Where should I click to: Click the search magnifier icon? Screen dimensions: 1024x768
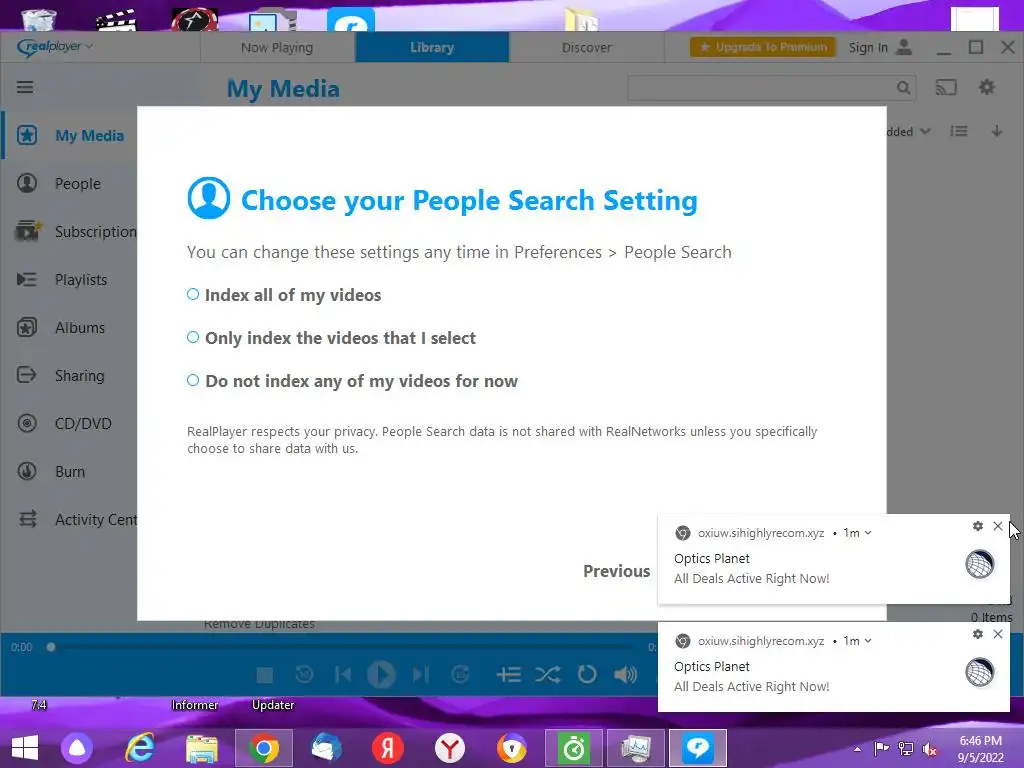point(903,88)
